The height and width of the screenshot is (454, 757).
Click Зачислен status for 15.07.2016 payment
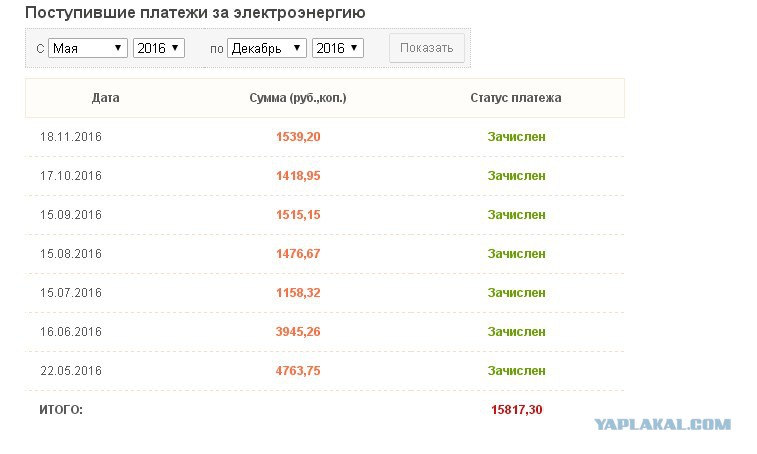(517, 293)
